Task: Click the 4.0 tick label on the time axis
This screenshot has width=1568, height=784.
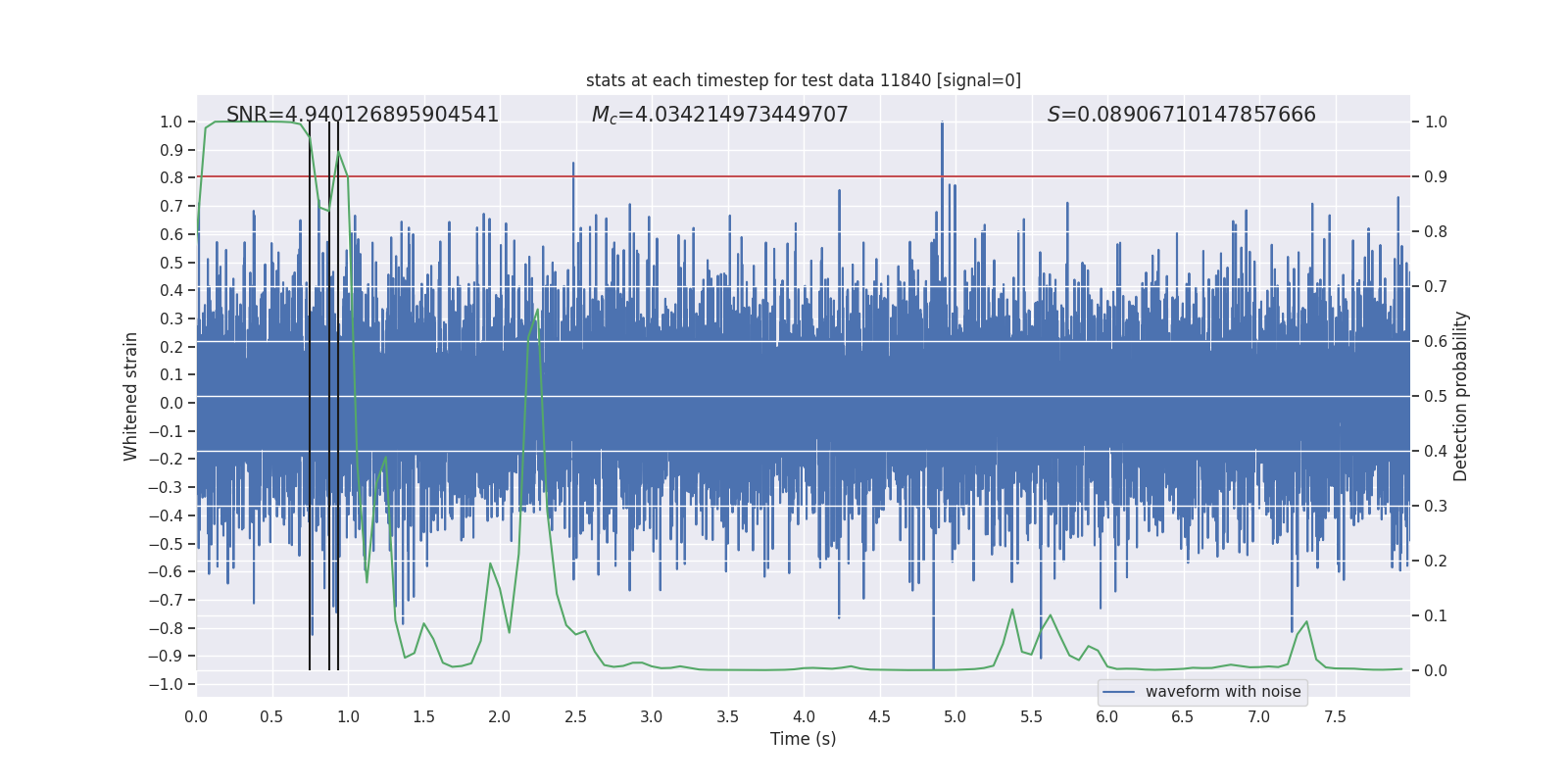Action: click(x=804, y=716)
